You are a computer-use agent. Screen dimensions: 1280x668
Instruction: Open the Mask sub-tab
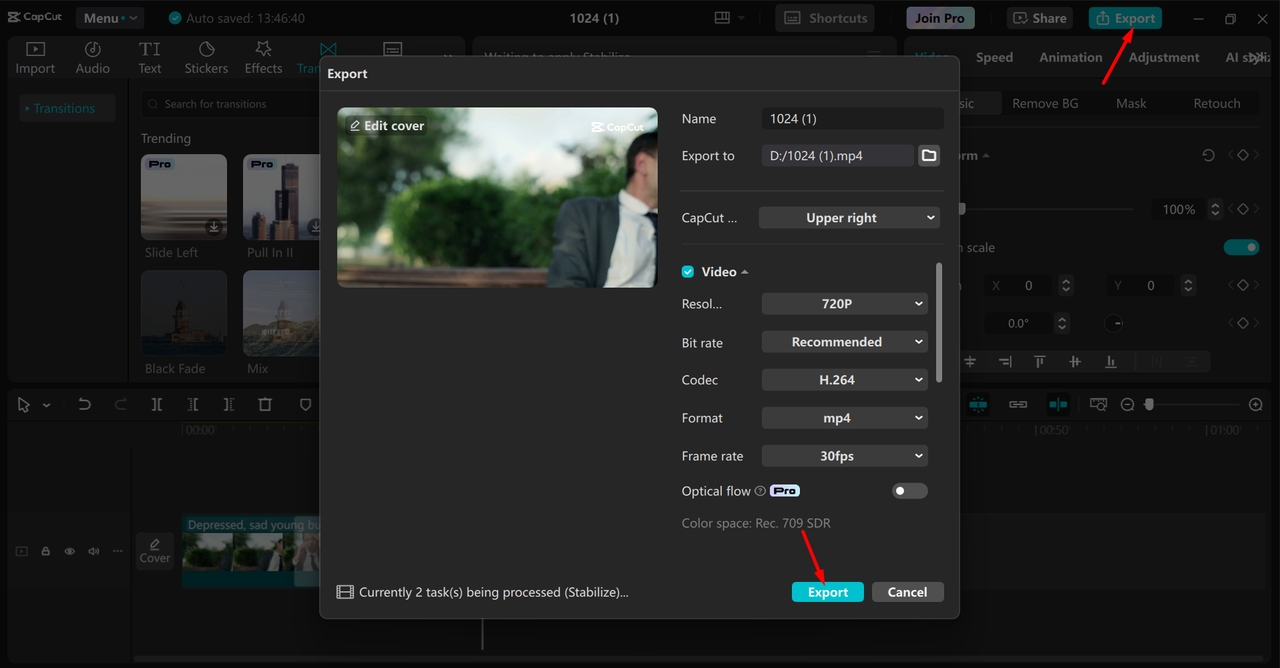coord(1131,103)
